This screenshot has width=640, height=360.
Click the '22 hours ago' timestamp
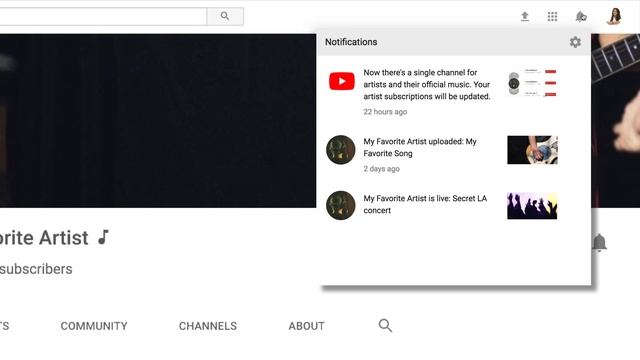point(385,112)
